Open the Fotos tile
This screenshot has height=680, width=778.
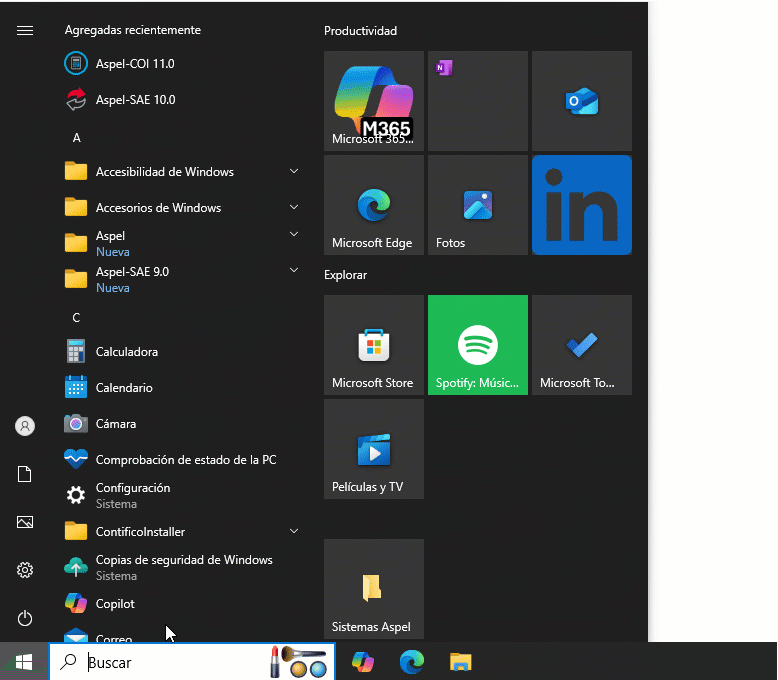point(477,205)
